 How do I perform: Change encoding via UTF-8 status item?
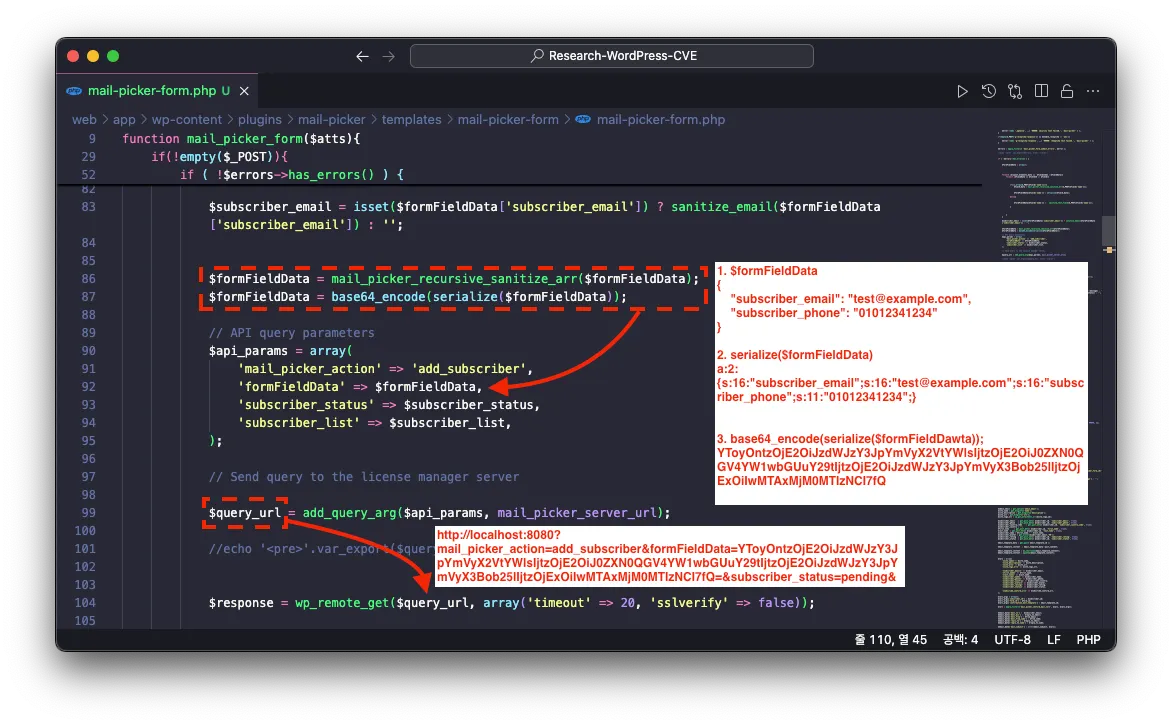pyautogui.click(x=1012, y=640)
